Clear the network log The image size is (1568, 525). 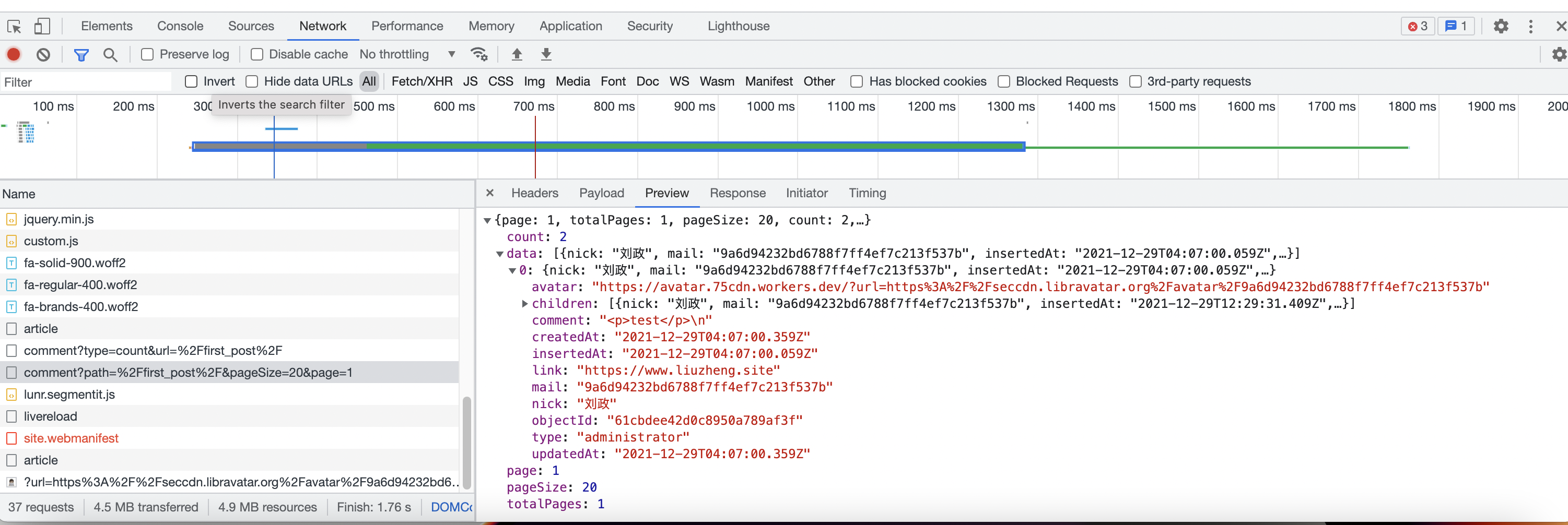[43, 54]
